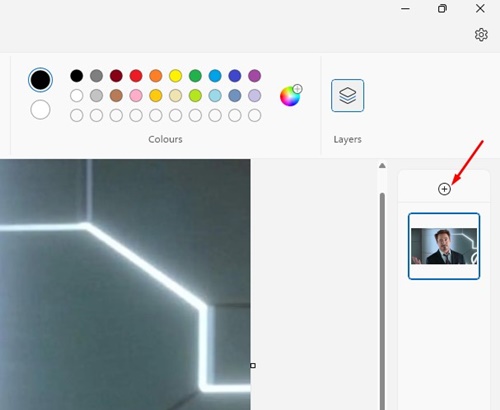
Task: Pick the brown colour swatch
Action: [x=116, y=96]
